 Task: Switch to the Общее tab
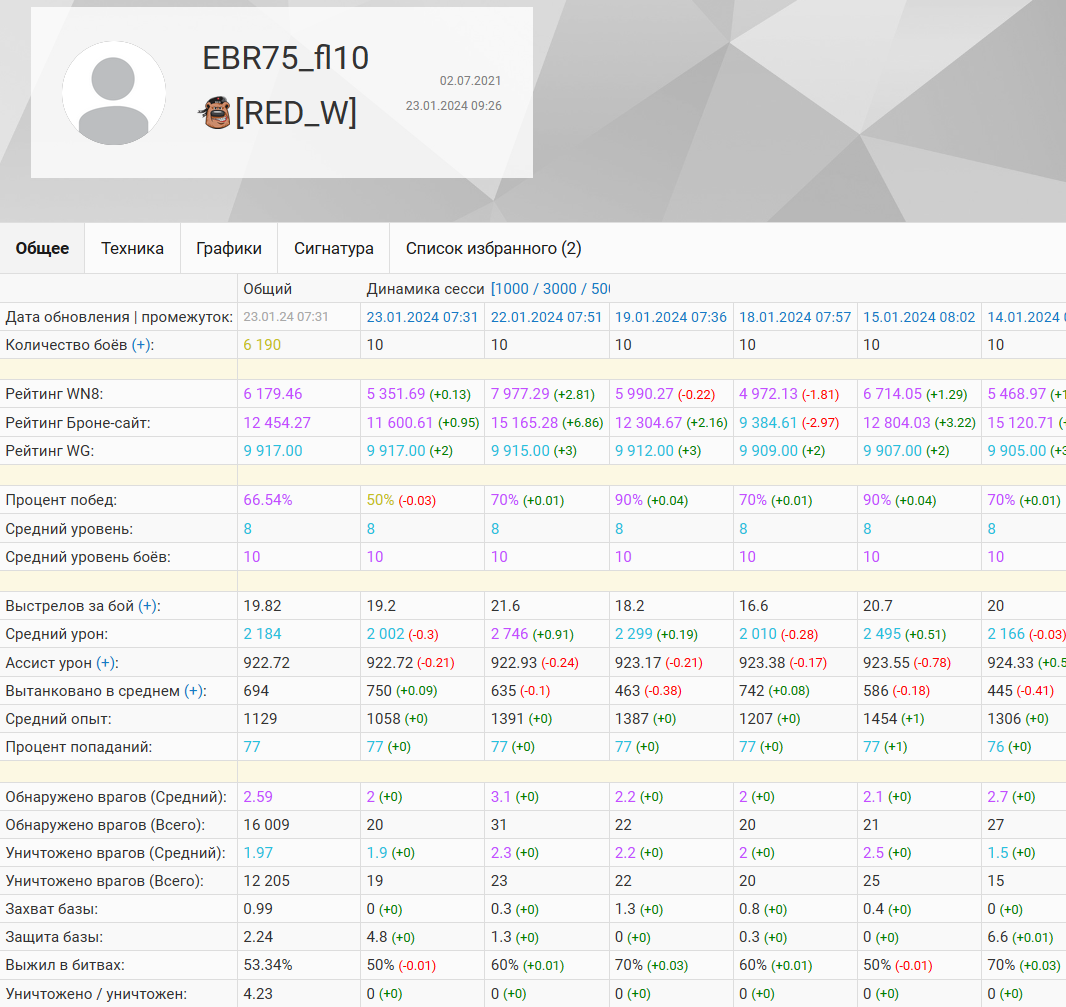point(42,248)
